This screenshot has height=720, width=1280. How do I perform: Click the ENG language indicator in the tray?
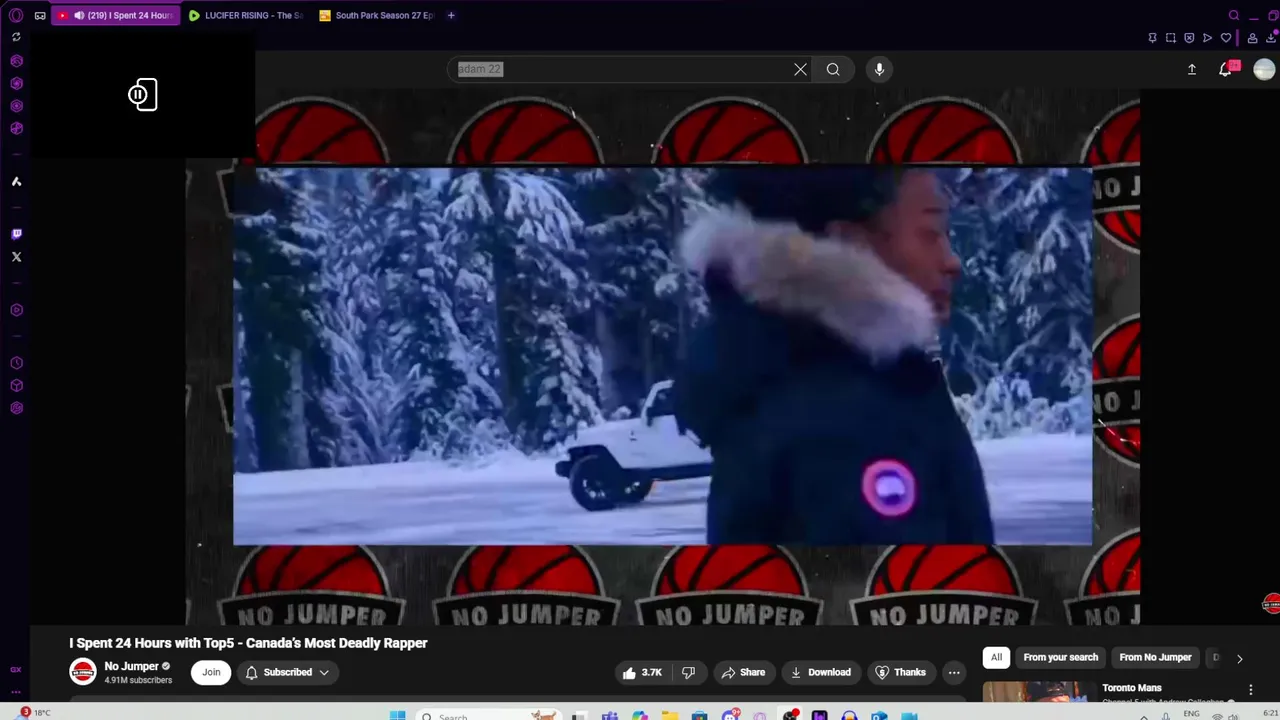click(x=1192, y=714)
